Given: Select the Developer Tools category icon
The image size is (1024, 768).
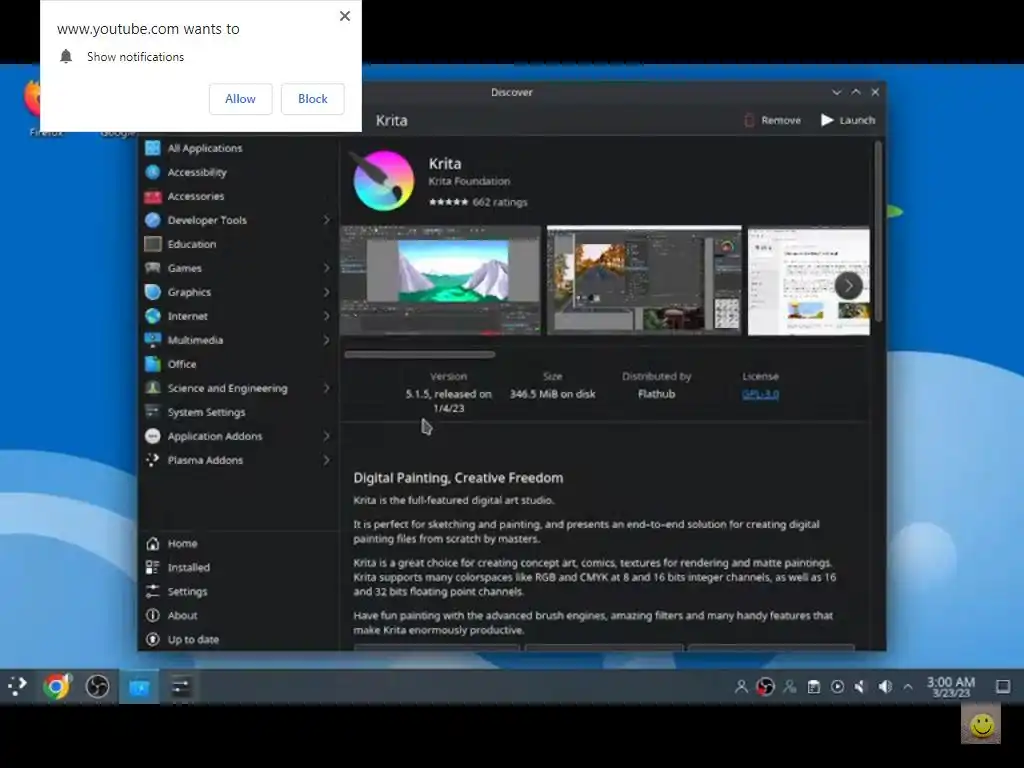Looking at the screenshot, I should (153, 220).
